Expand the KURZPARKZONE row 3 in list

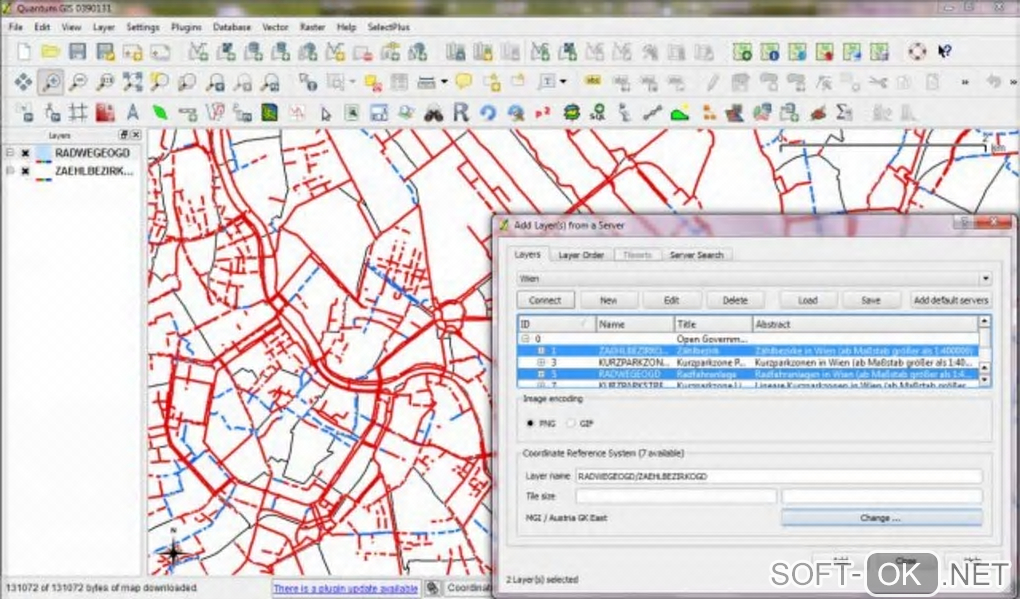click(541, 361)
